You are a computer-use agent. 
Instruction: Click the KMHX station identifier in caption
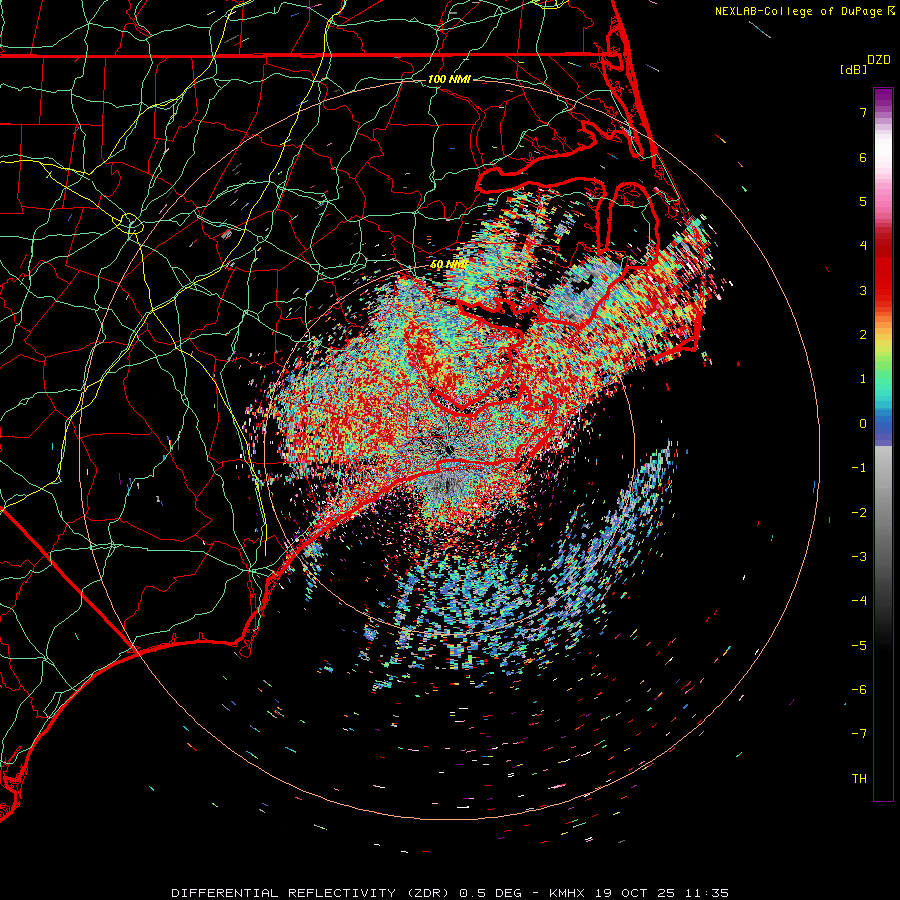pos(569,893)
